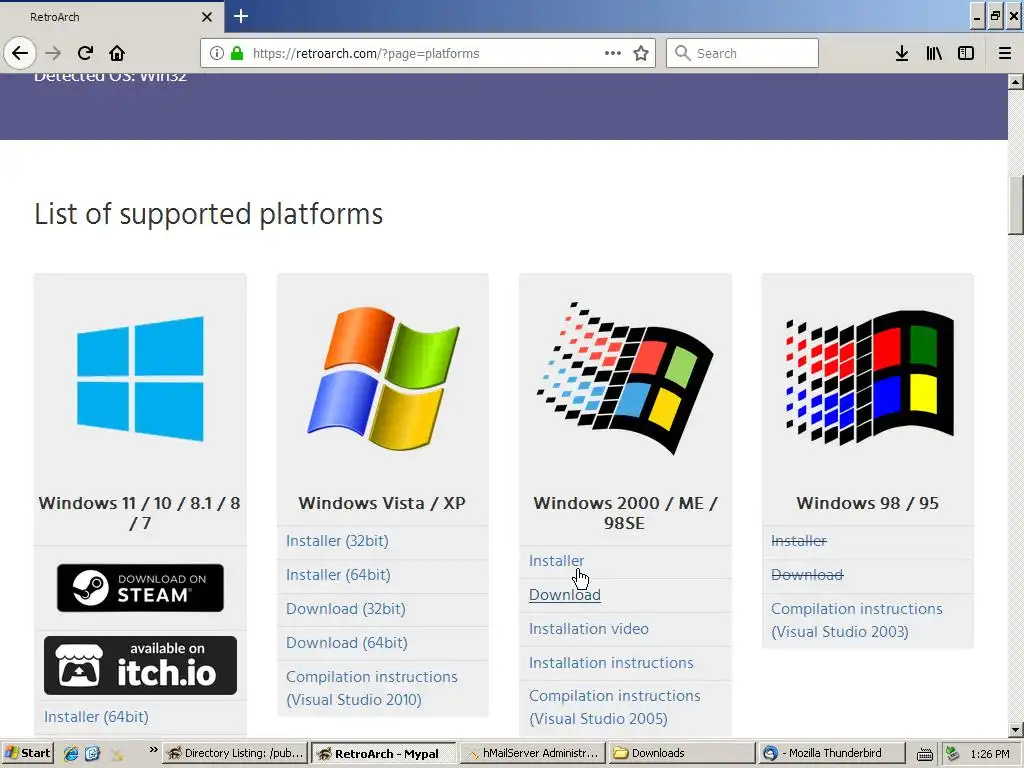This screenshot has height=768, width=1024.
Task: Open Installer (32bit) for Vista/XP
Action: [x=337, y=541]
